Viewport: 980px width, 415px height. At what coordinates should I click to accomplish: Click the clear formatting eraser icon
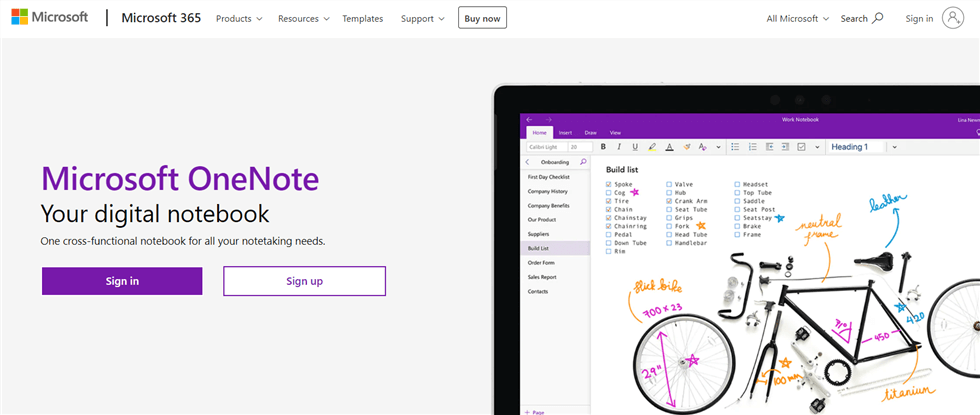[x=686, y=147]
